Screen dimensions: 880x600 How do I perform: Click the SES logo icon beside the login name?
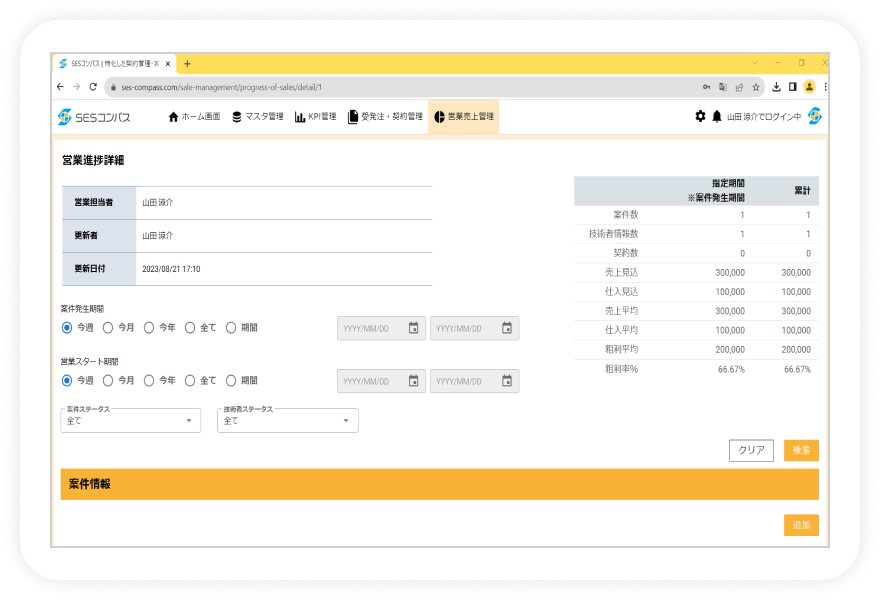click(815, 116)
